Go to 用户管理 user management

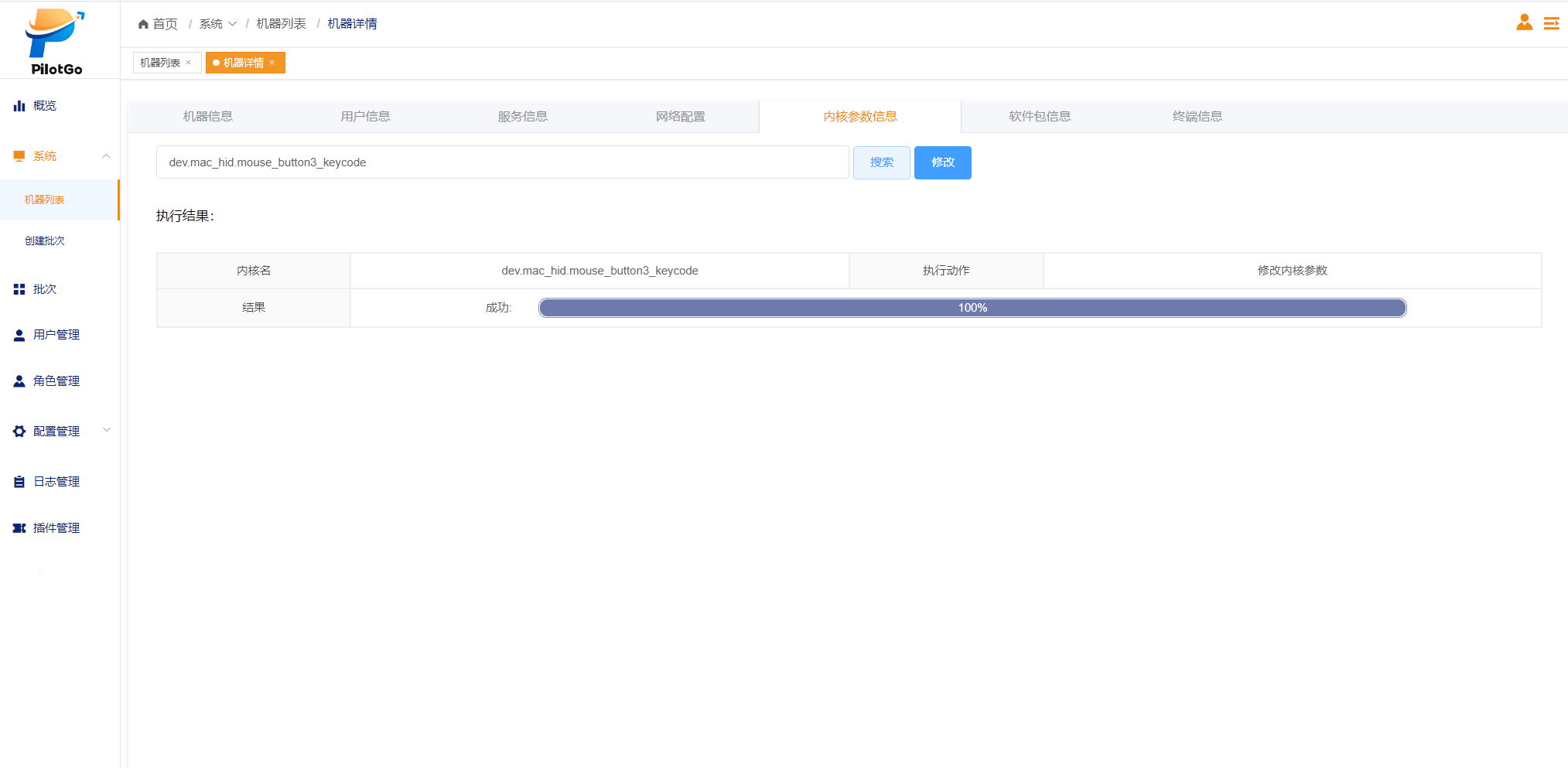pos(56,335)
